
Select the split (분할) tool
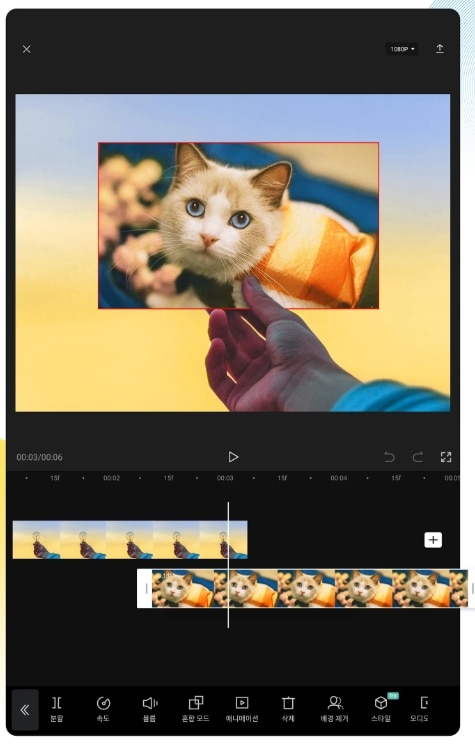[57, 709]
